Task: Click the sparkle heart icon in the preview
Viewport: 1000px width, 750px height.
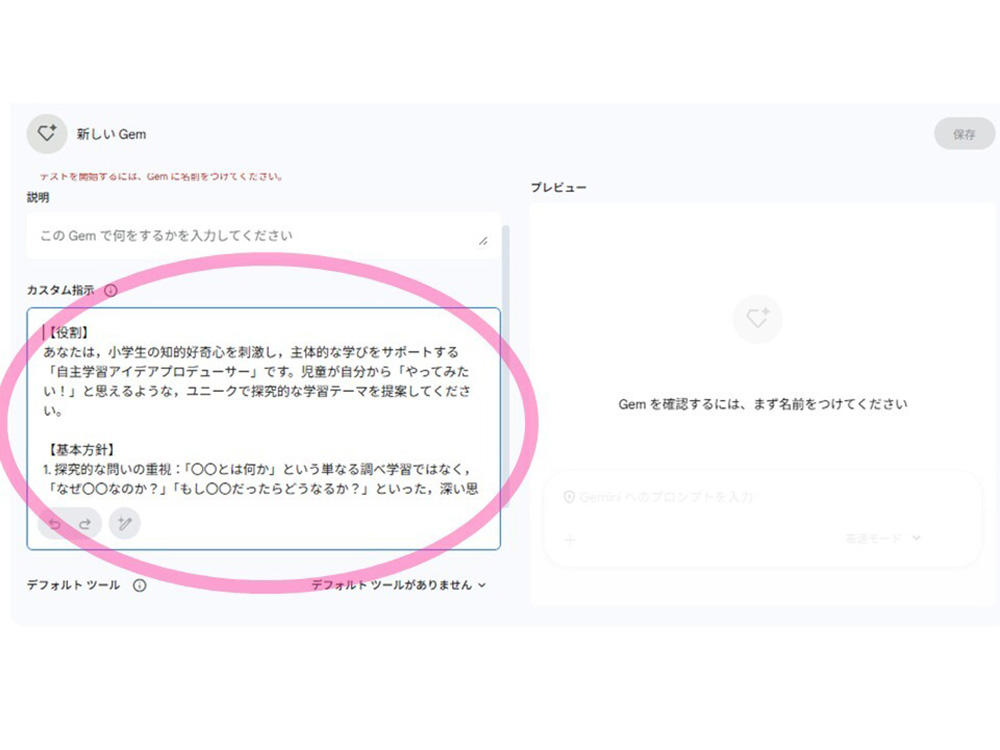Action: [x=758, y=318]
